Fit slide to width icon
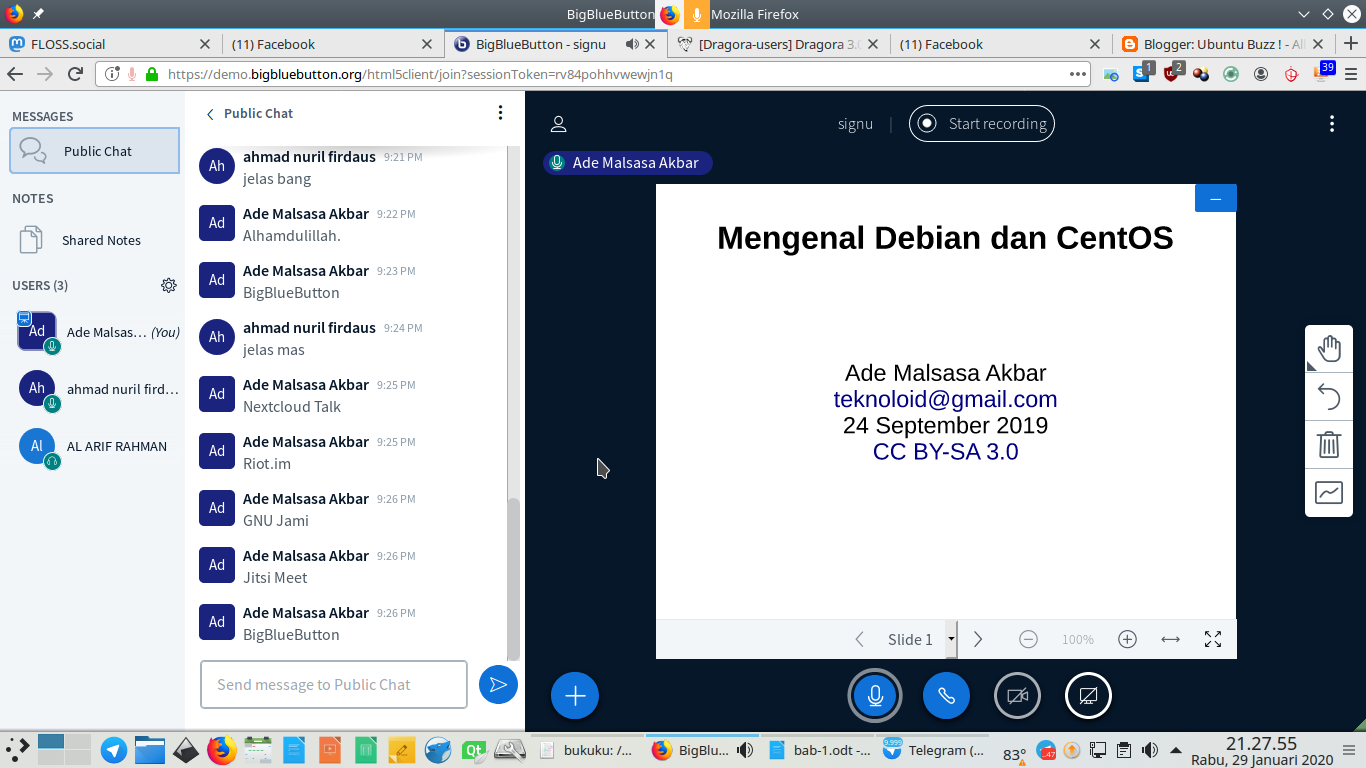The height and width of the screenshot is (768, 1366). tap(1170, 639)
